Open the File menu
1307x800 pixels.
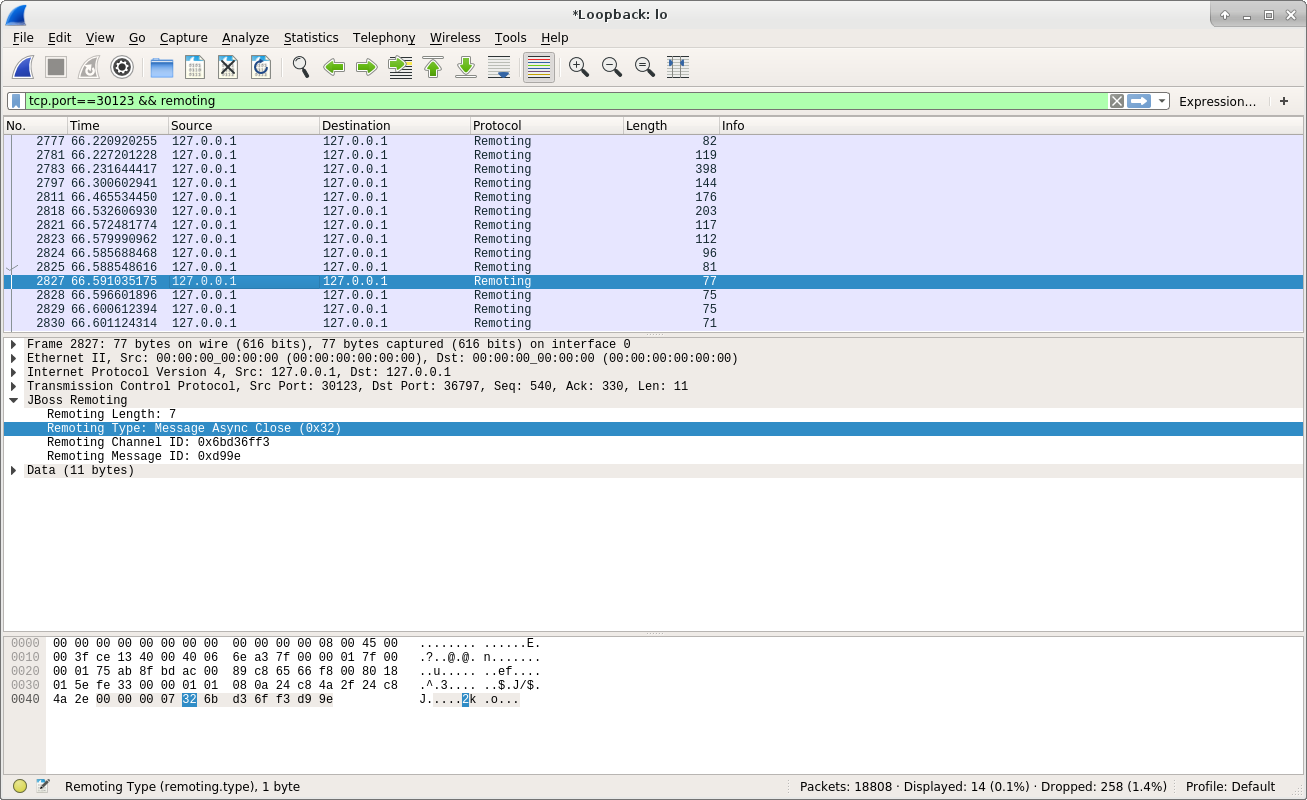23,37
